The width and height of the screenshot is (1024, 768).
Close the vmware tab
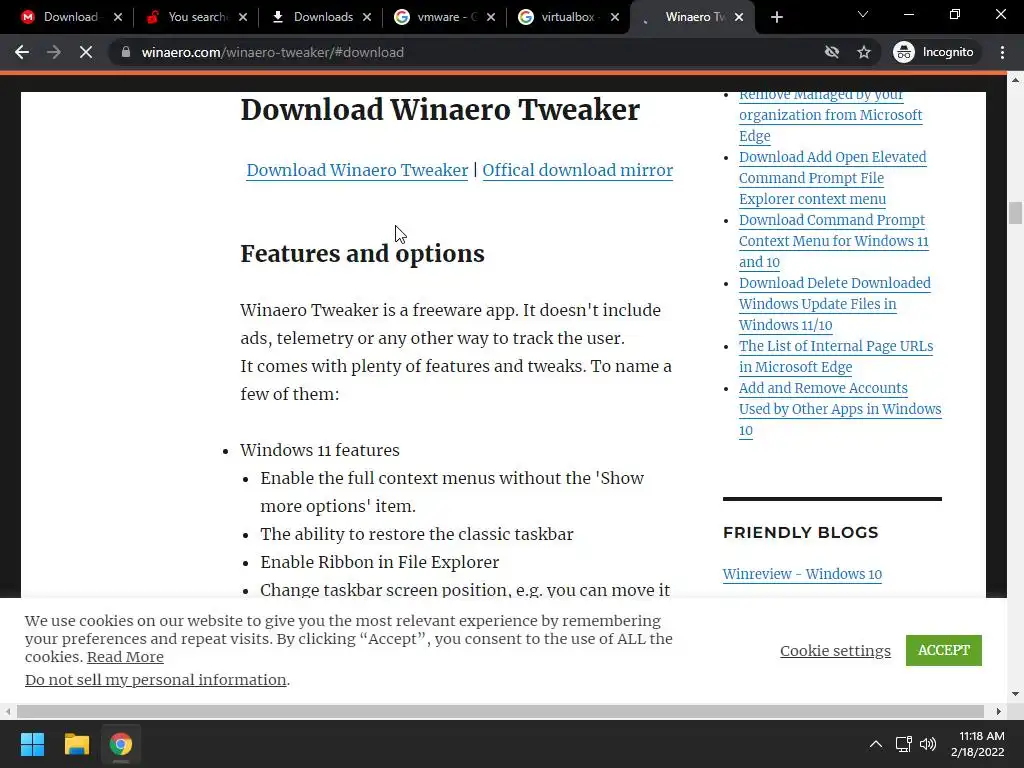click(x=491, y=17)
